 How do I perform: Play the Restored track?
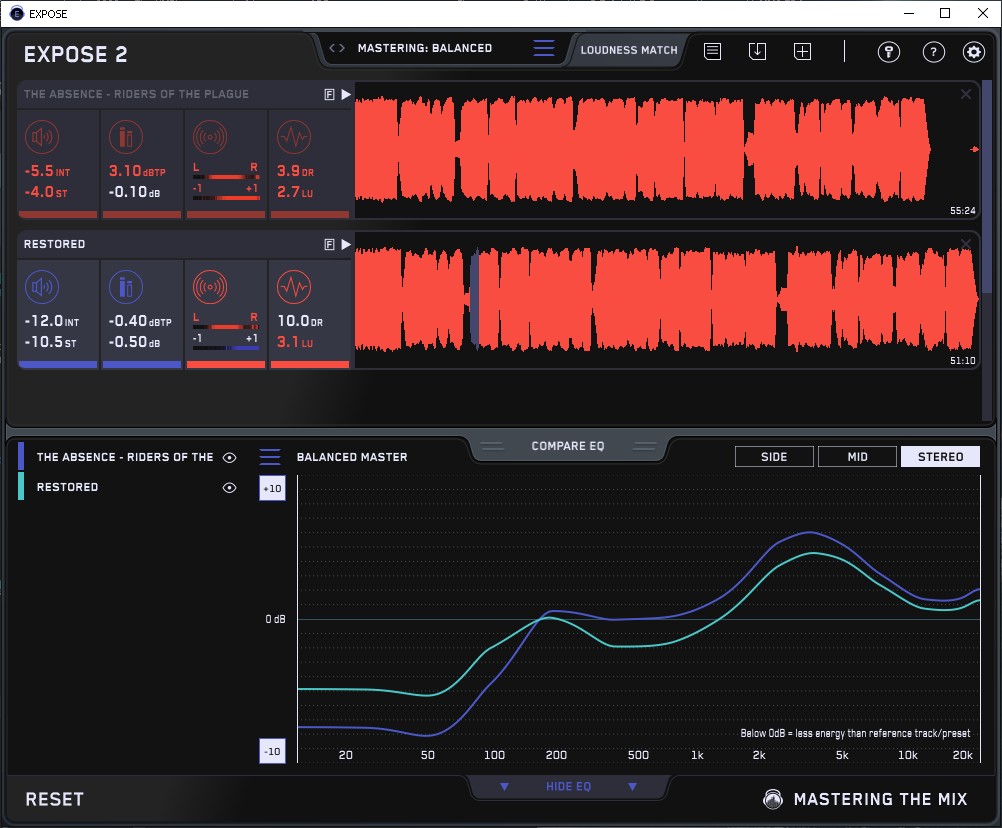pos(346,244)
